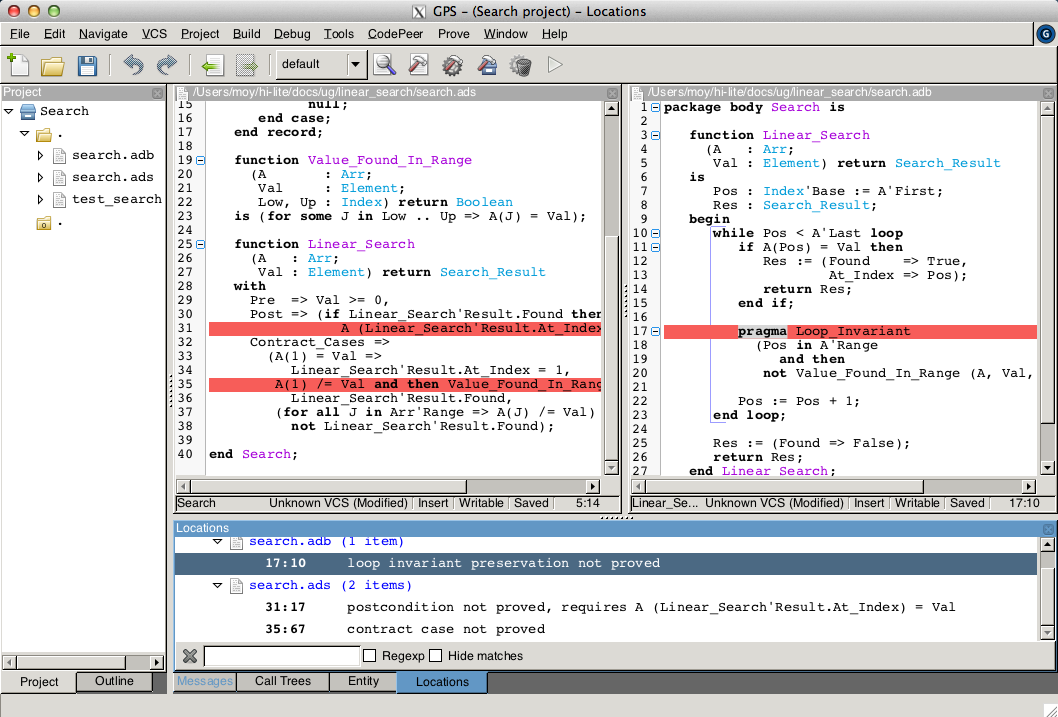The height and width of the screenshot is (717, 1058).
Task: Enable the Hide matches checkbox
Action: (435, 656)
